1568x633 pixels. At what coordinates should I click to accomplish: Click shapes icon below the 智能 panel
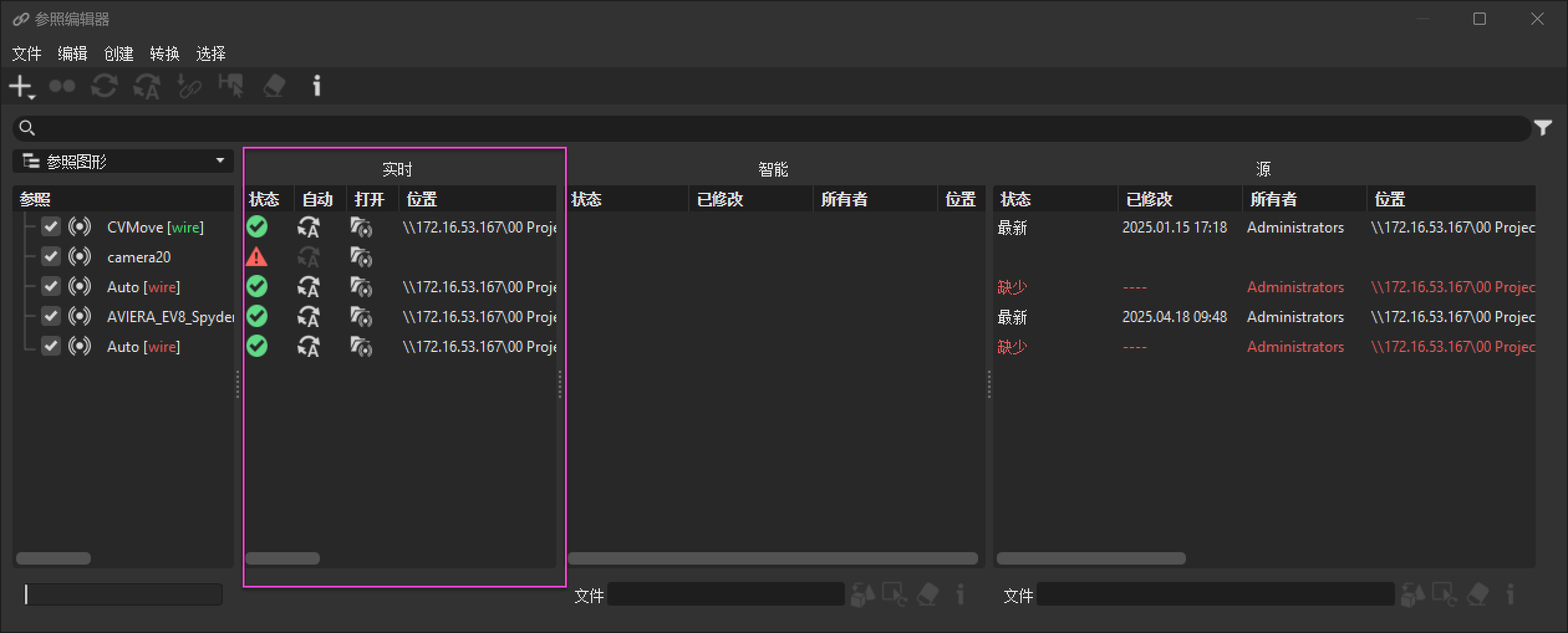862,594
